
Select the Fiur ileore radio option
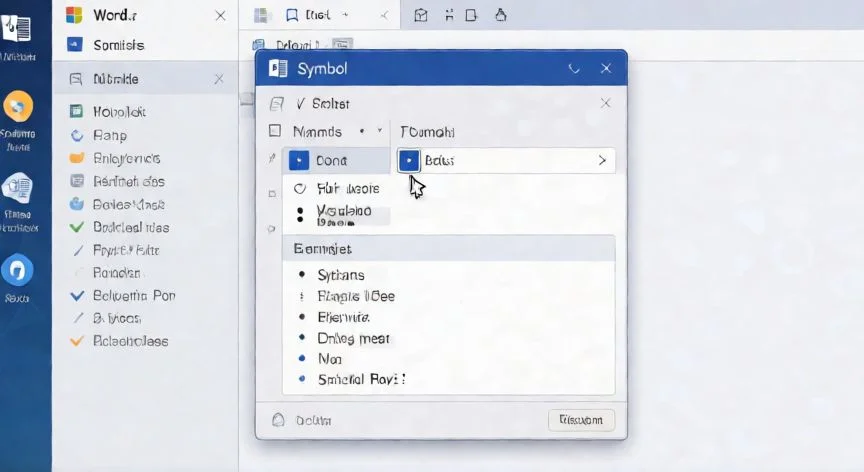[x=300, y=189]
